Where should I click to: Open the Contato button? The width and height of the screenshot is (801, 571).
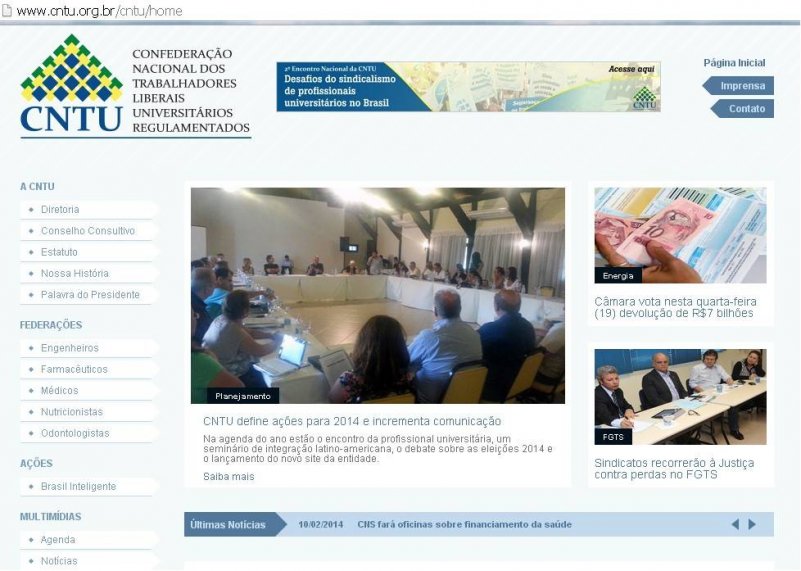745,108
